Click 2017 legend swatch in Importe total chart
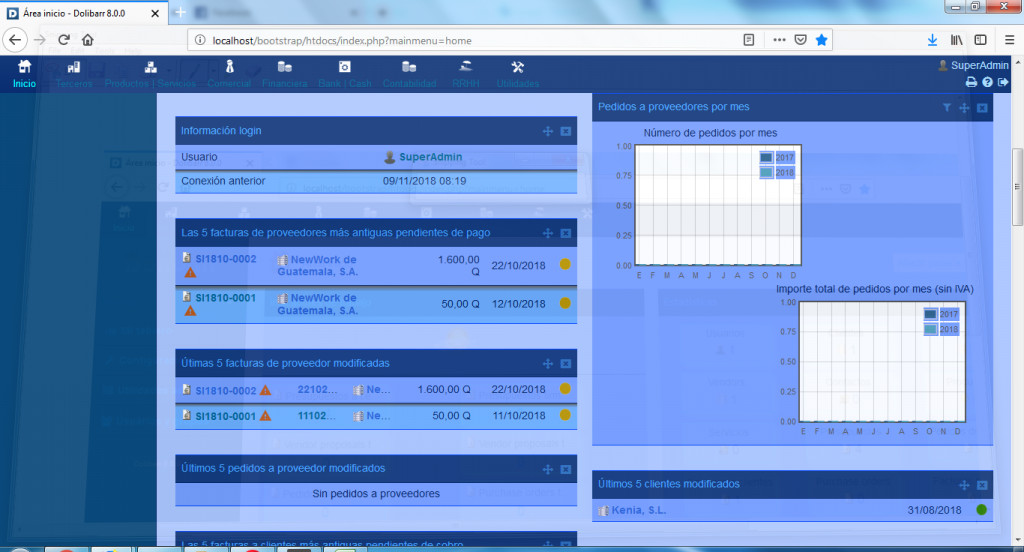This screenshot has height=552, width=1024. pos(930,314)
